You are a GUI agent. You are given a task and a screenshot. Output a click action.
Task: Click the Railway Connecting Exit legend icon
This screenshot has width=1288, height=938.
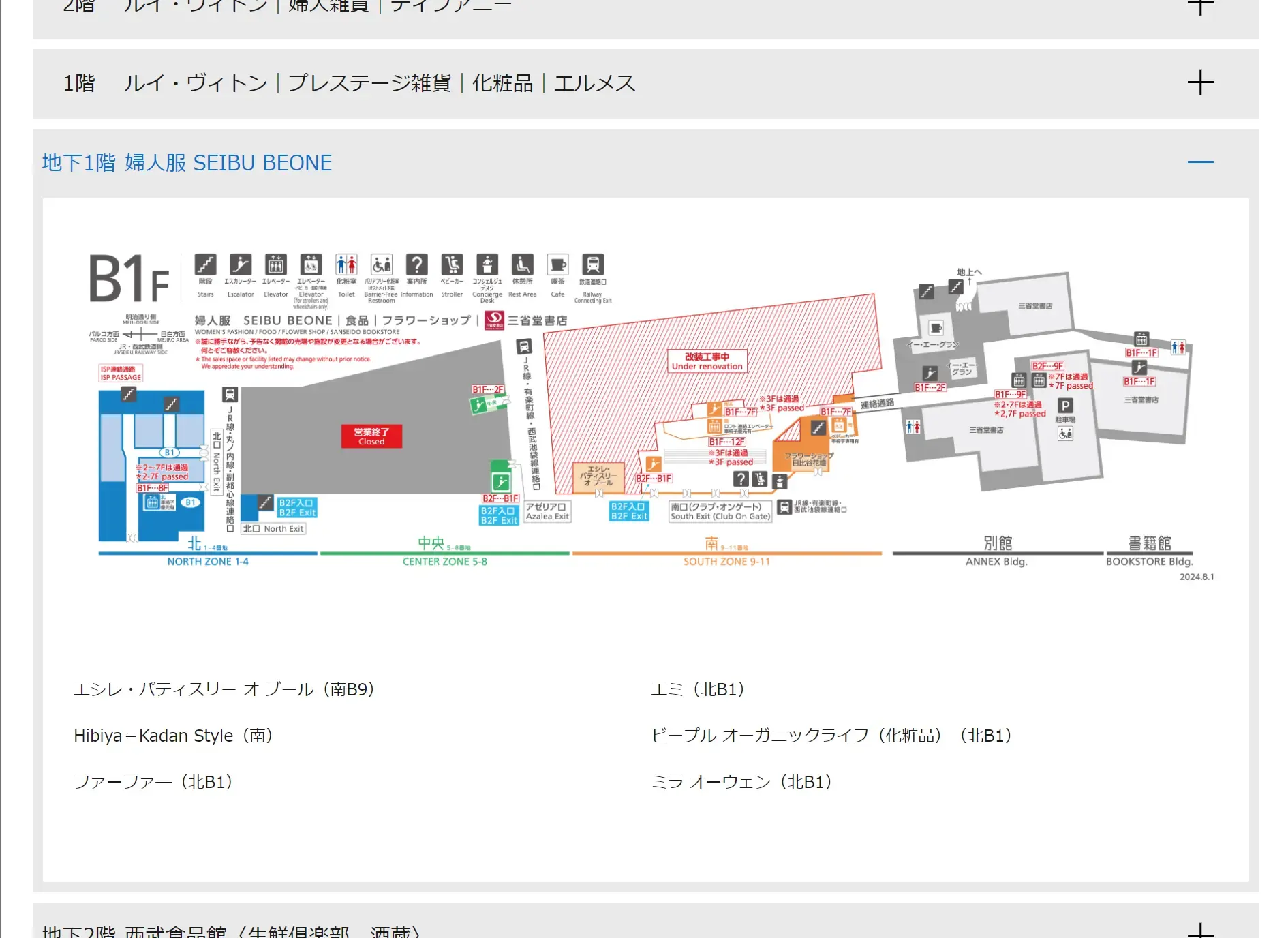click(592, 265)
